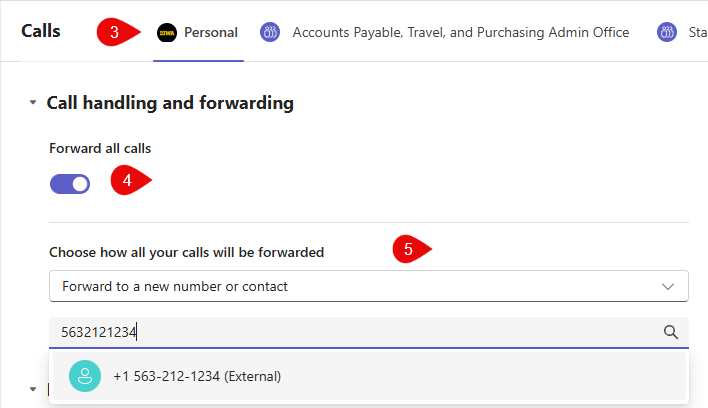
Task: Click the teal contact avatar icon
Action: tap(85, 376)
